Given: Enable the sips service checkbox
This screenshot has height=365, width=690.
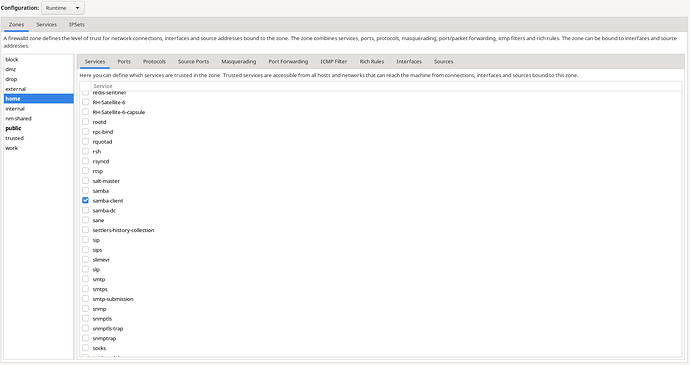Looking at the screenshot, I should 85,250.
